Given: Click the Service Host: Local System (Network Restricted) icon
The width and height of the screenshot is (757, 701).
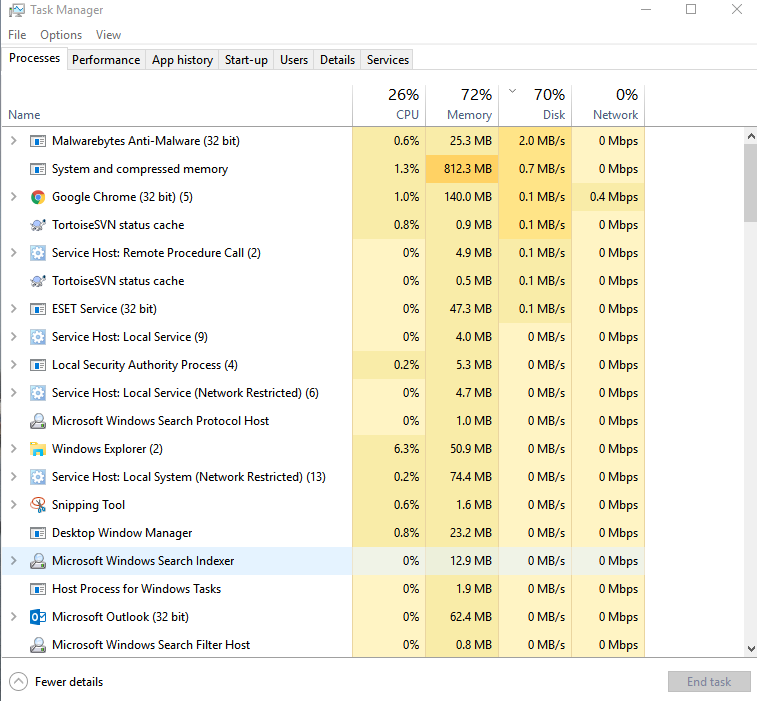Looking at the screenshot, I should 38,477.
